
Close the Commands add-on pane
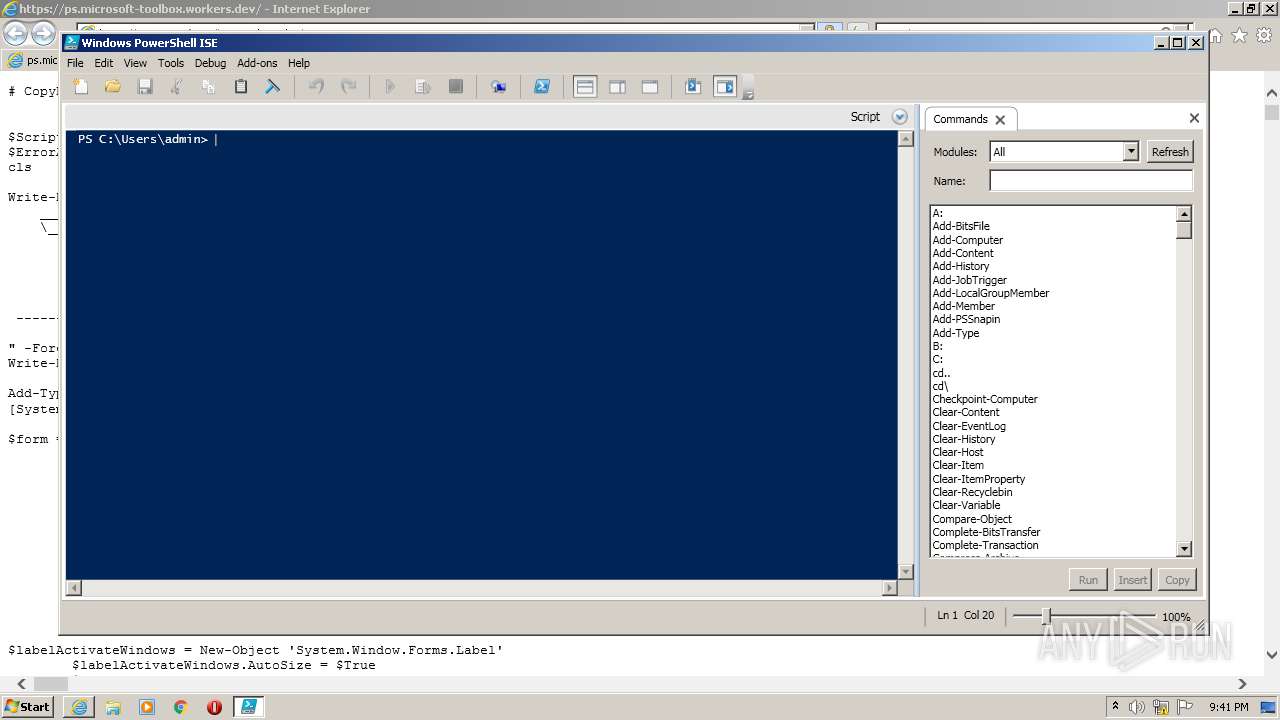pyautogui.click(x=1194, y=118)
